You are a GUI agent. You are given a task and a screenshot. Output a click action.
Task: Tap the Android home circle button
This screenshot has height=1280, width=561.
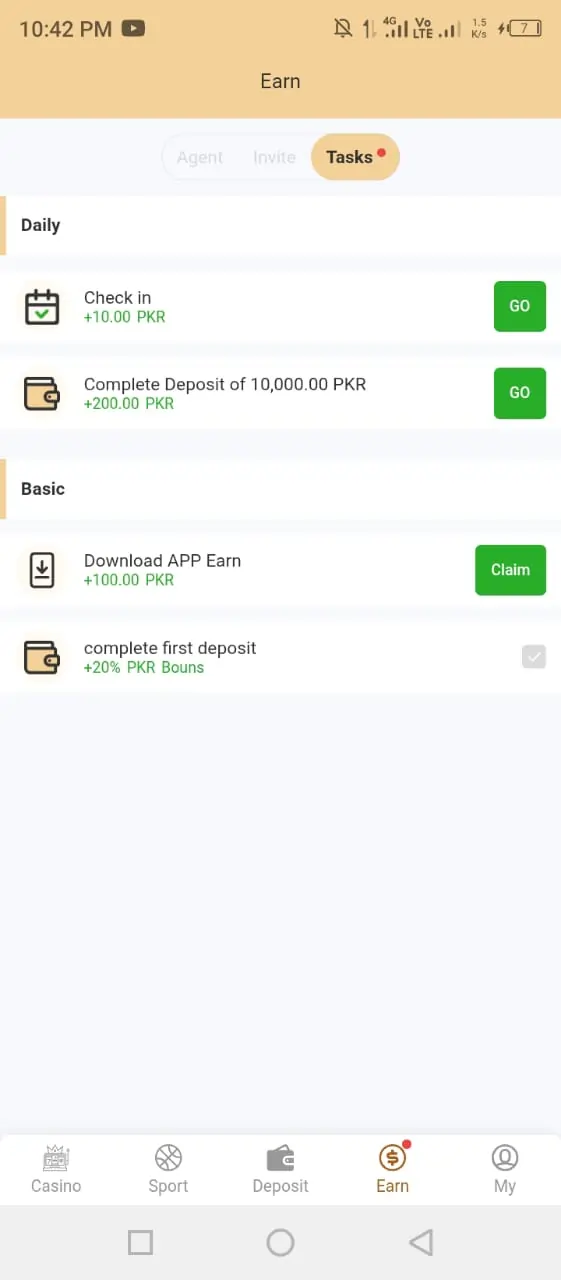(280, 1243)
